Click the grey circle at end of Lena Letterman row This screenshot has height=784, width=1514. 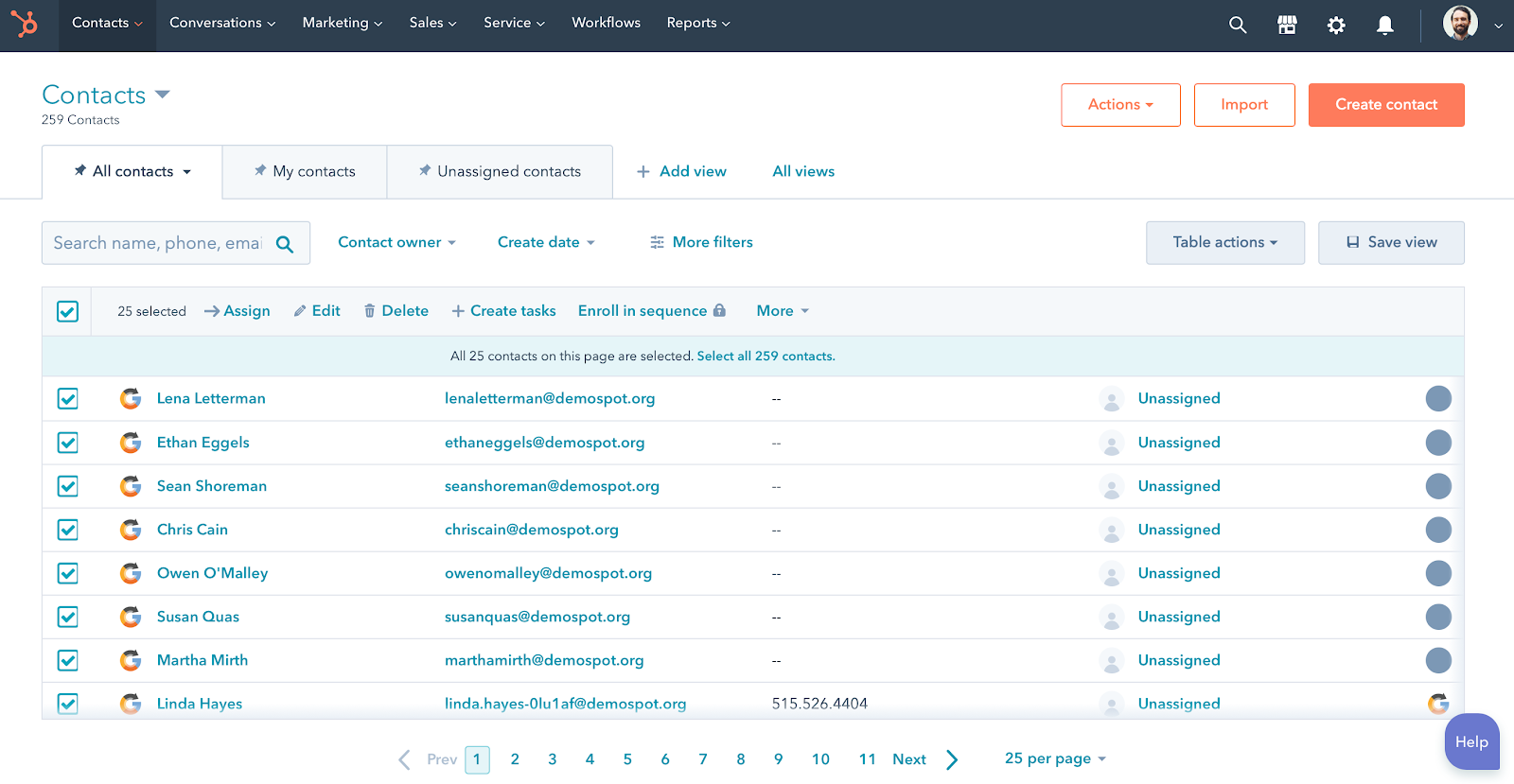click(x=1438, y=399)
